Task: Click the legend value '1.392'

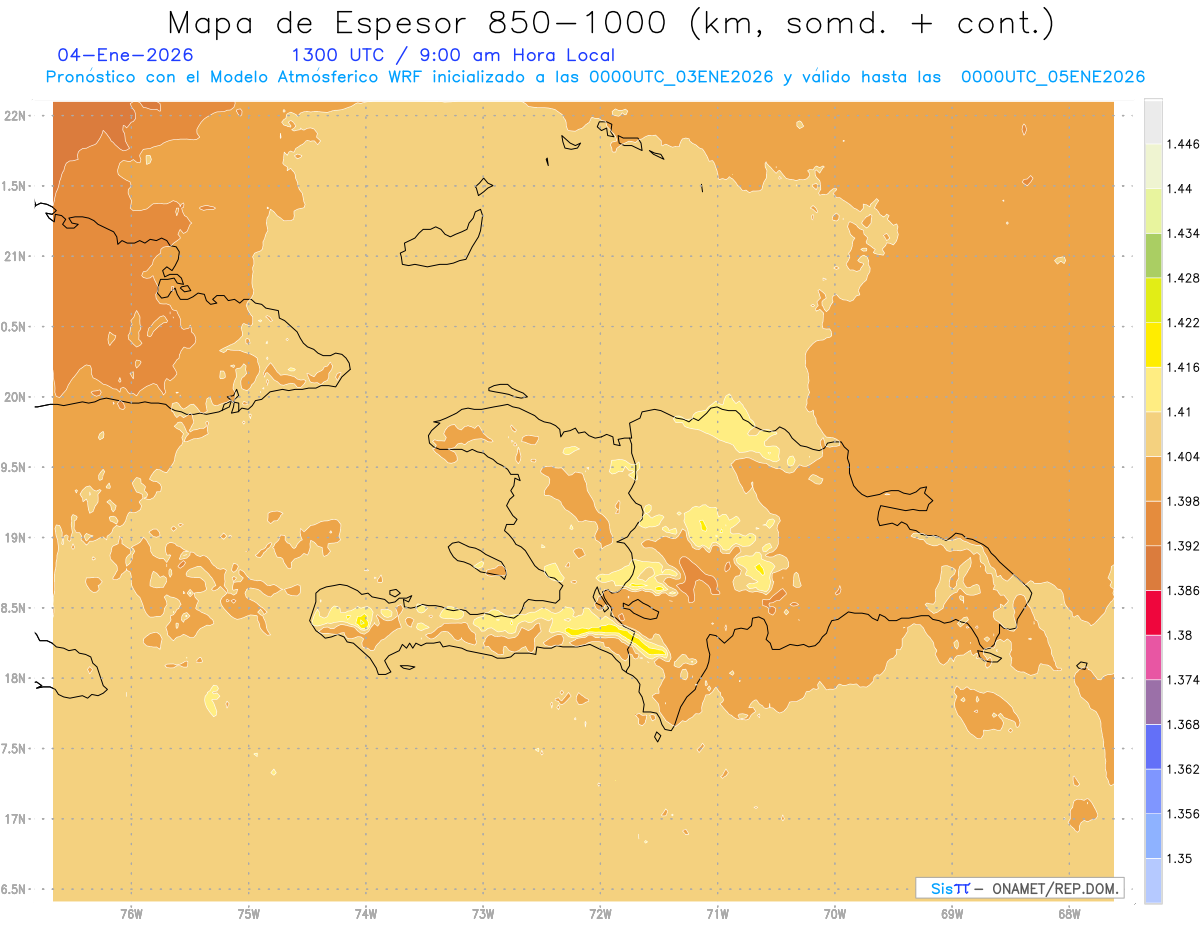Action: [1183, 546]
